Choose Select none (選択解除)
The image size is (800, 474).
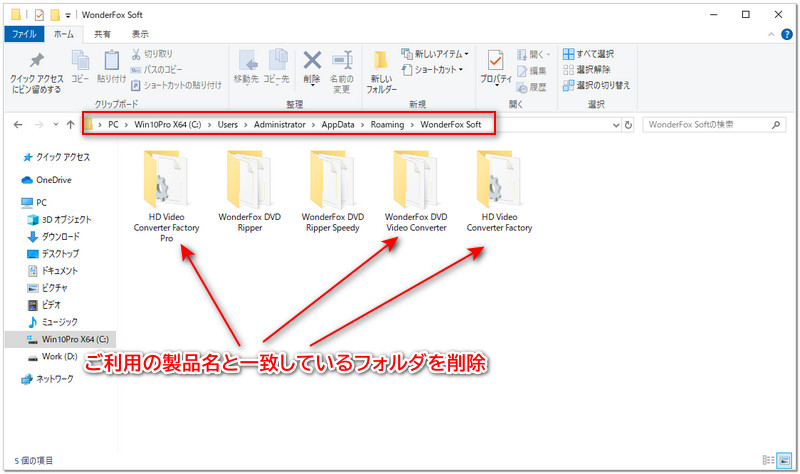(x=587, y=69)
